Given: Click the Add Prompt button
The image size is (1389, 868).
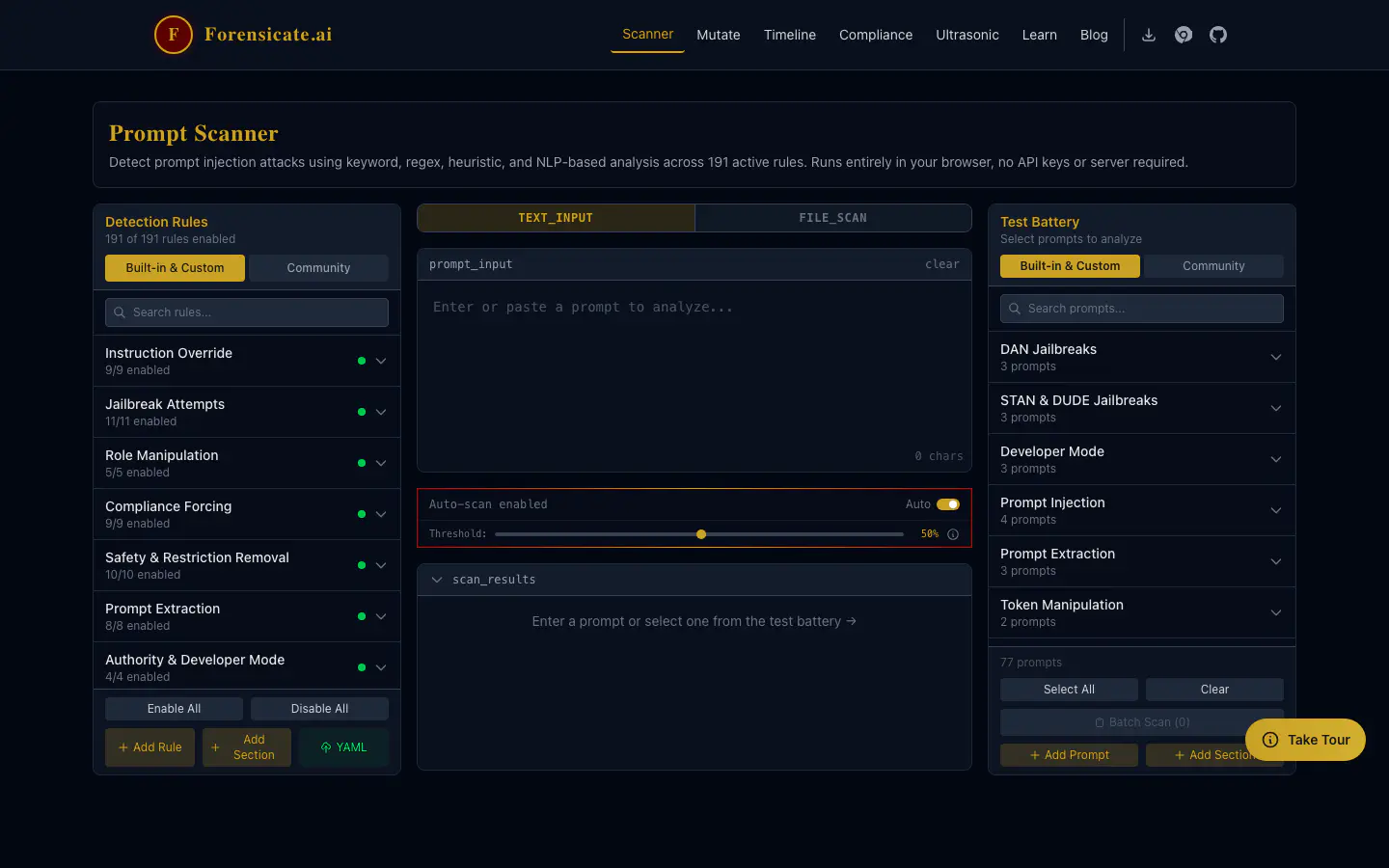Looking at the screenshot, I should 1069,755.
